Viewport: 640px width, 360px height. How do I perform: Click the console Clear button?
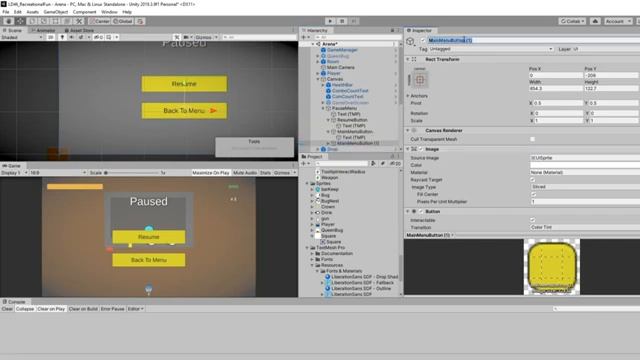(7, 309)
